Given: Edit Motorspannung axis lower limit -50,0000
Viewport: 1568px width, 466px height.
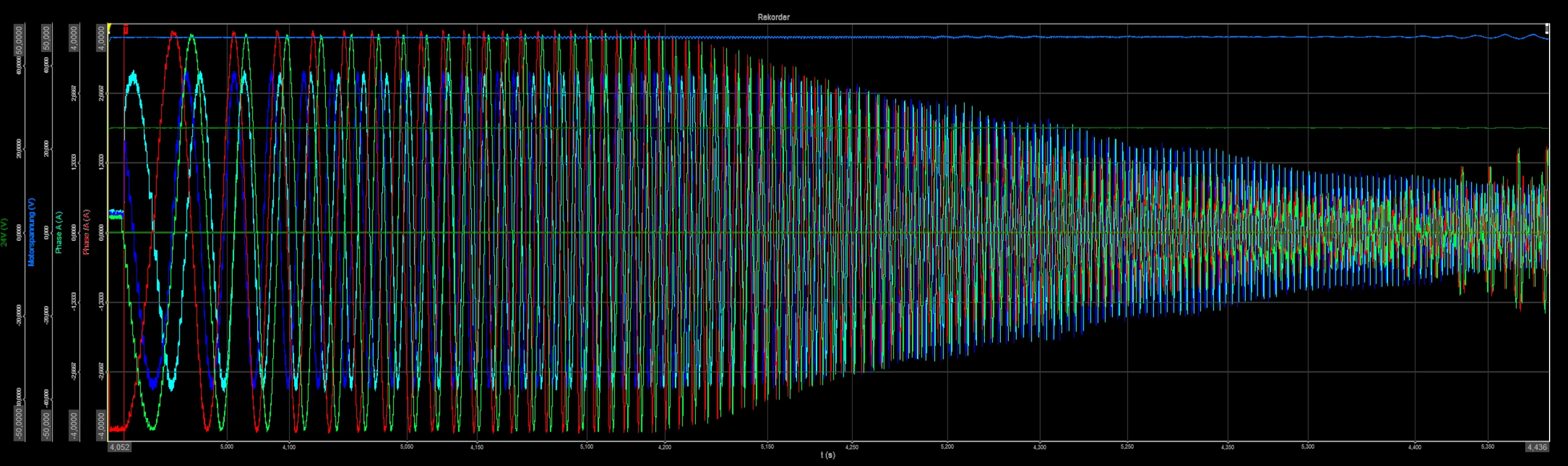Looking at the screenshot, I should (x=47, y=424).
